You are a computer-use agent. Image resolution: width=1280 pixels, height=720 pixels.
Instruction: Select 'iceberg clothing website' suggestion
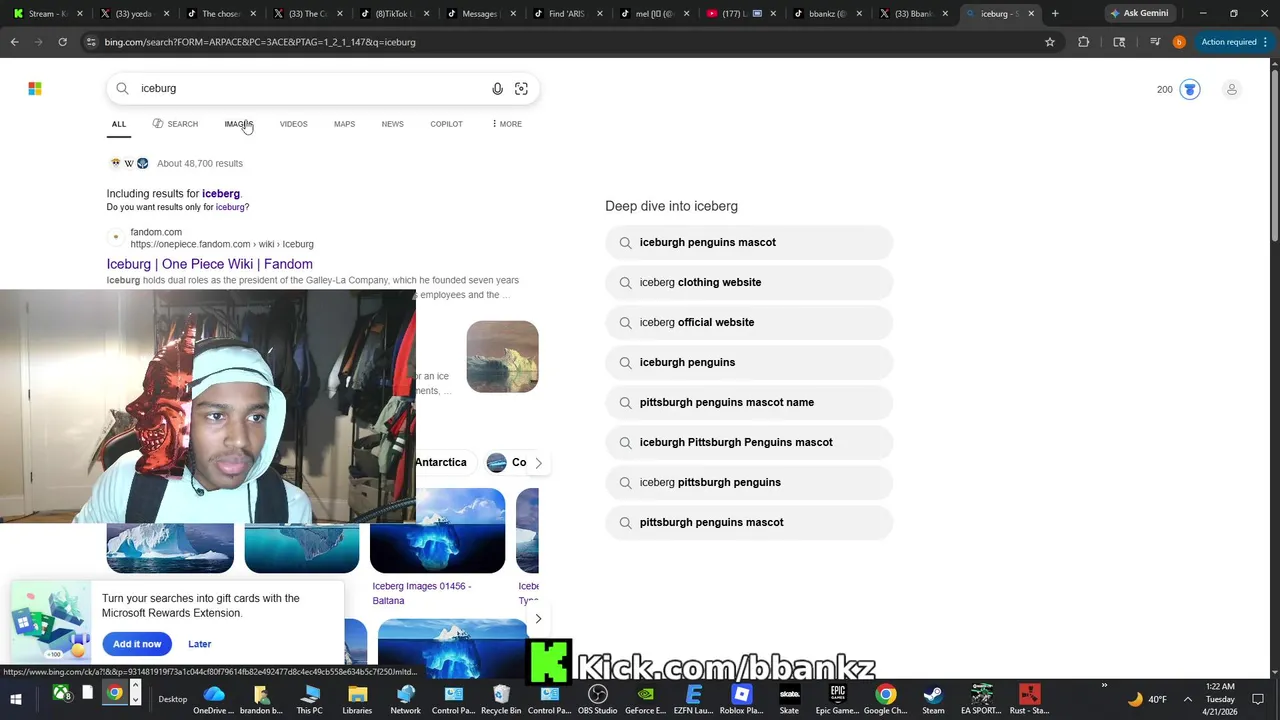point(749,283)
